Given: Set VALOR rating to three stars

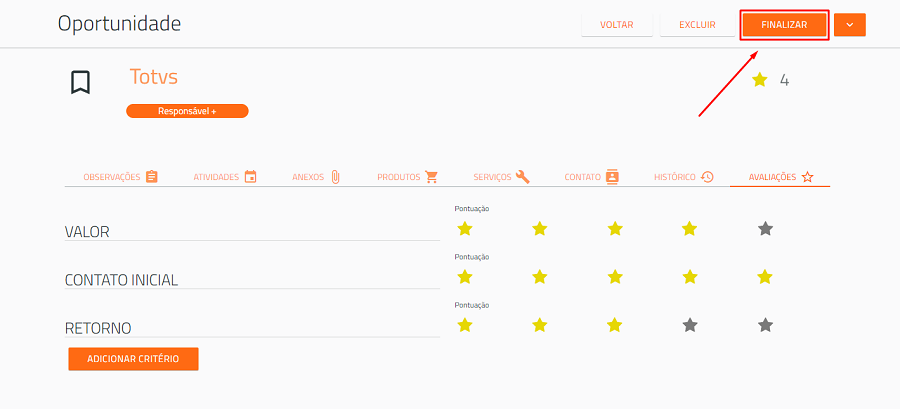Looking at the screenshot, I should click(615, 229).
